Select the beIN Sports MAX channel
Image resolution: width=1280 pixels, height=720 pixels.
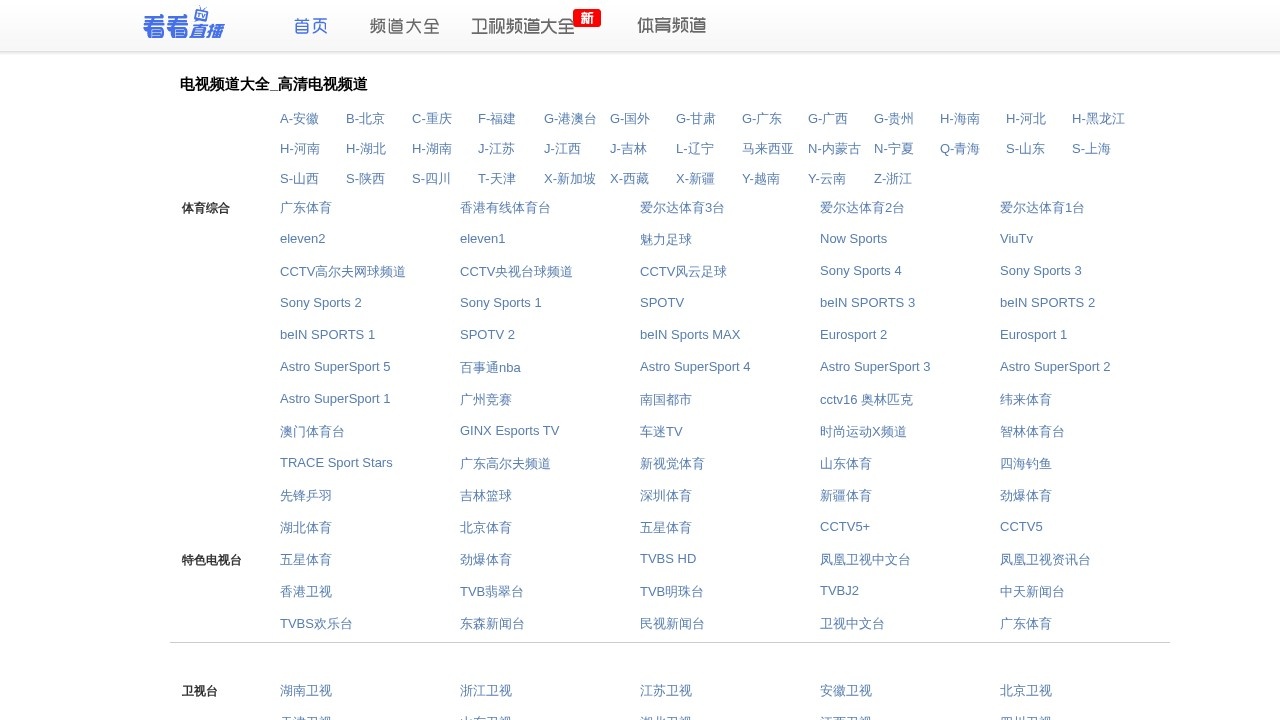pos(690,335)
